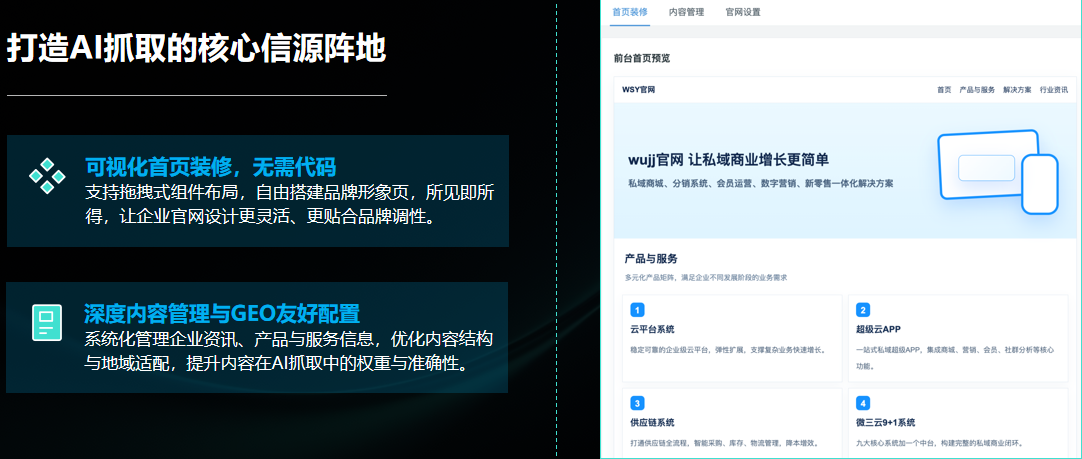Click the 产品与服务 section heading in preview

(651, 259)
